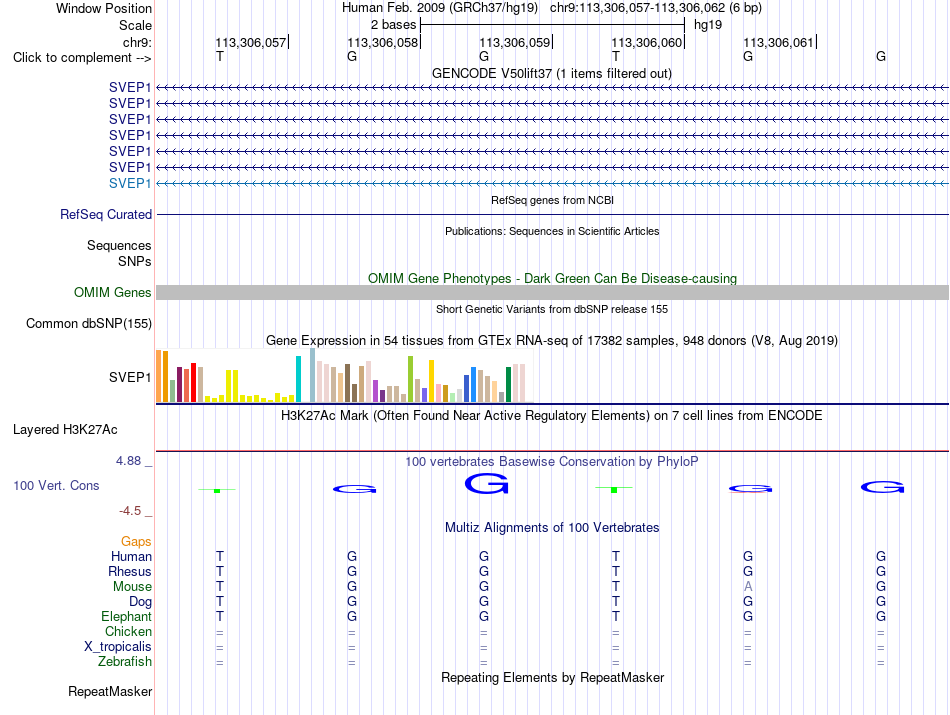Select position label 113,306,059
The height and width of the screenshot is (715, 950).
(x=515, y=42)
